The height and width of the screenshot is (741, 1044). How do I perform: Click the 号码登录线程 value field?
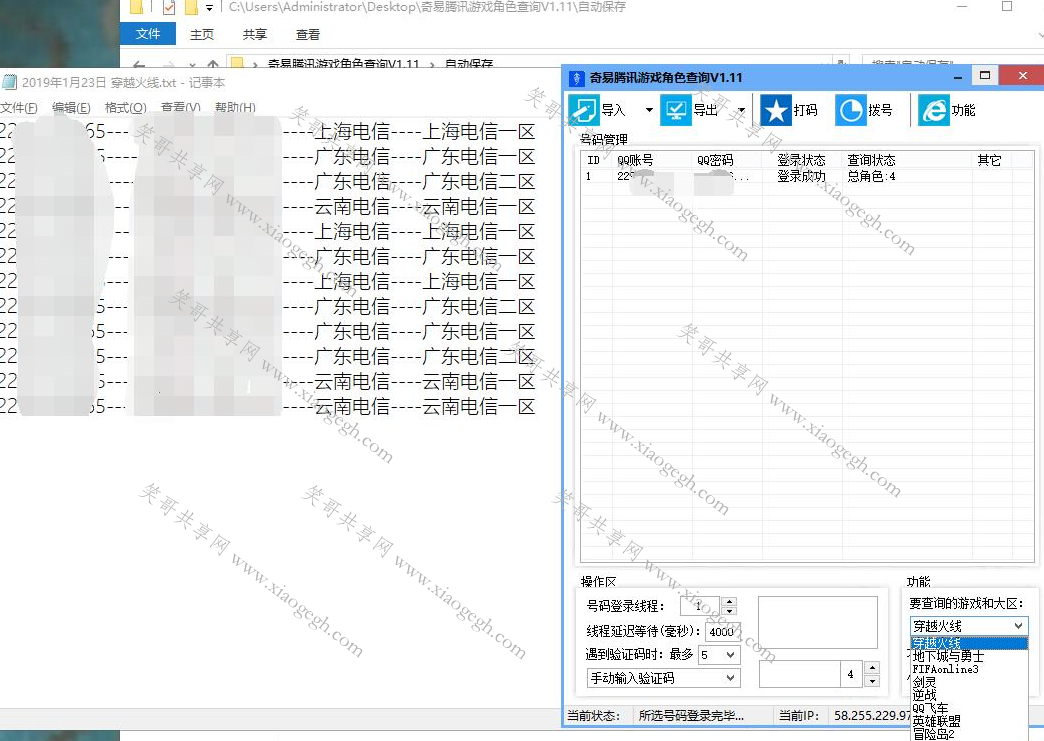click(x=700, y=606)
